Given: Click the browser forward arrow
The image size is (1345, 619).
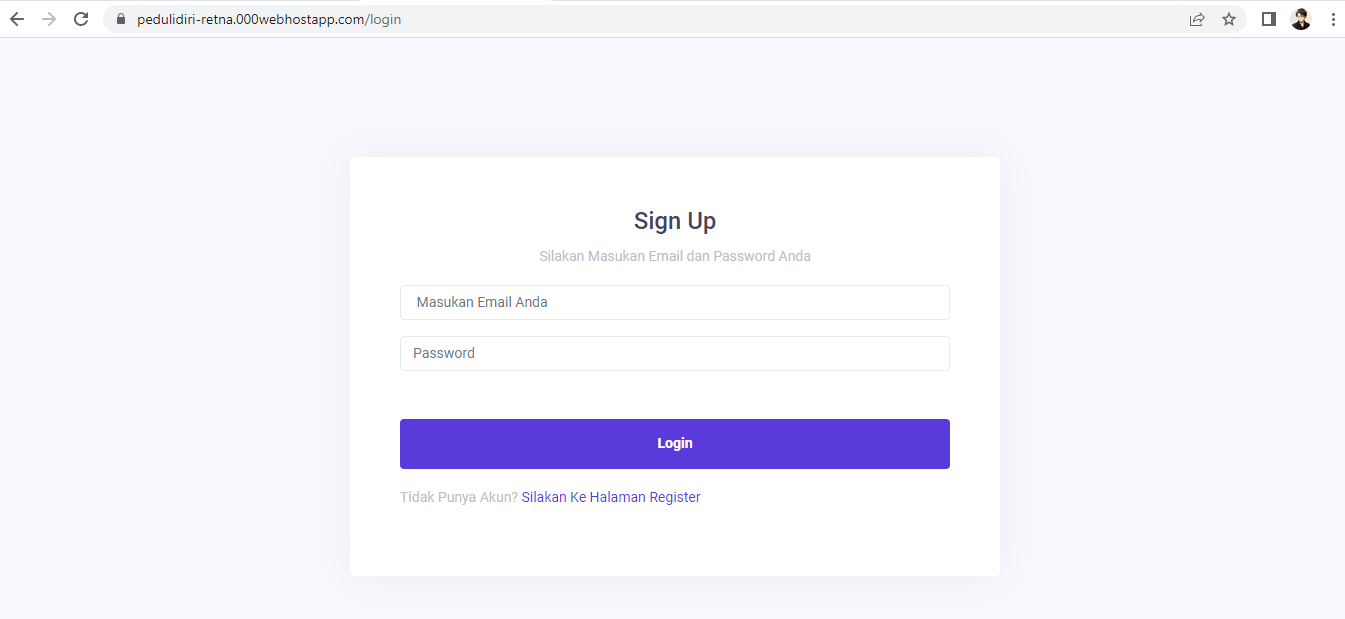Looking at the screenshot, I should [49, 19].
